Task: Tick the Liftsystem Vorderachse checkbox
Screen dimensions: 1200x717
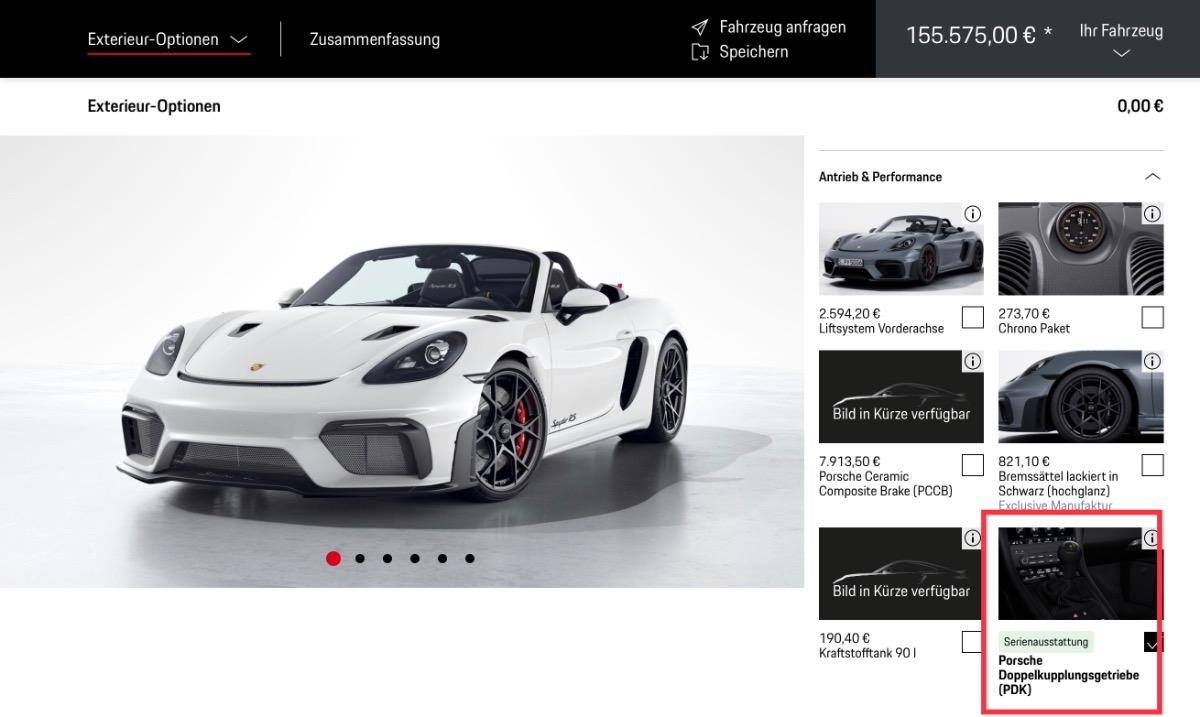Action: point(972,317)
